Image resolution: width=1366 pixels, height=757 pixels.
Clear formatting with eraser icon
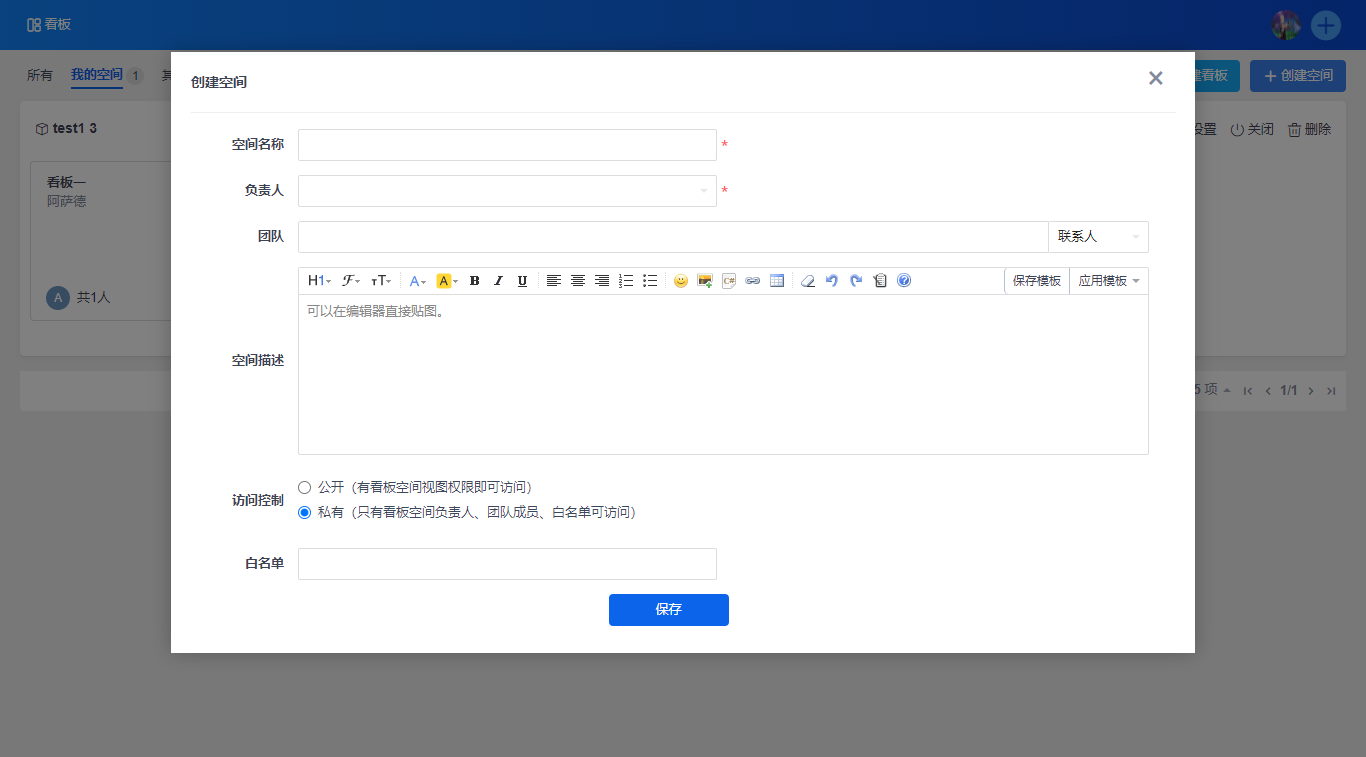click(808, 281)
